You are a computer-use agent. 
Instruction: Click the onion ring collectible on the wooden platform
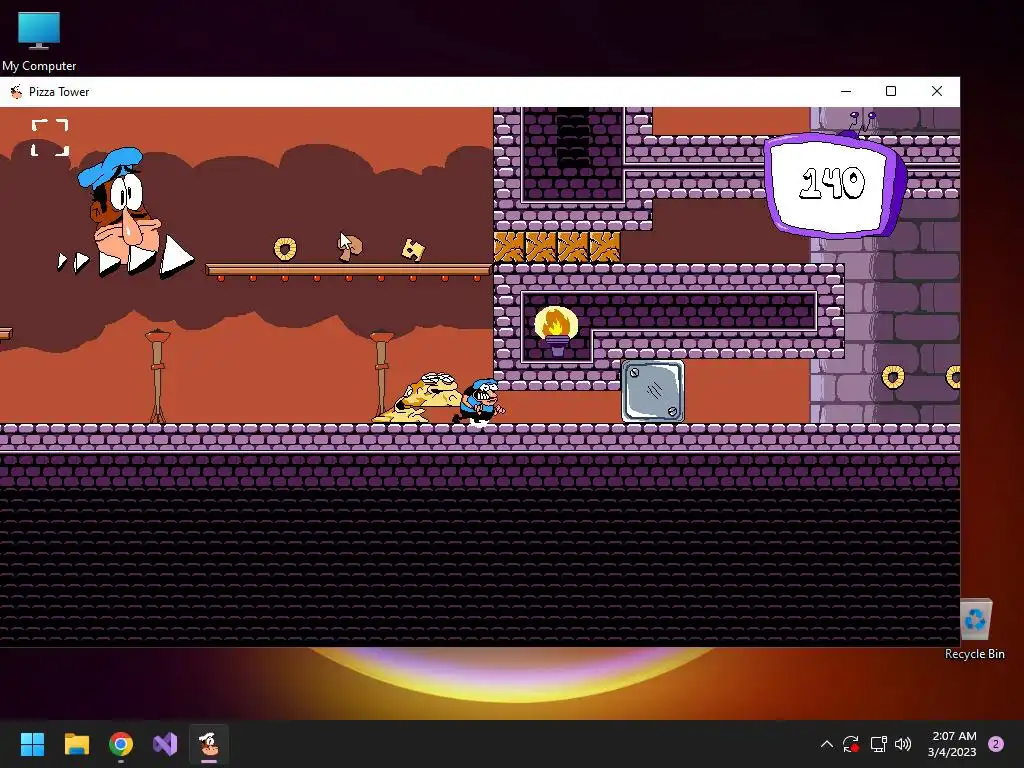point(285,248)
